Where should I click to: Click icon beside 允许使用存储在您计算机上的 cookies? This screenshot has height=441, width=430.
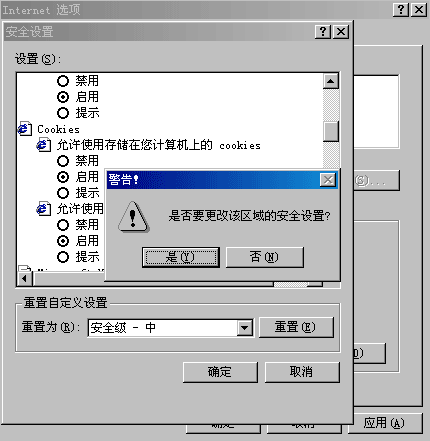[44, 145]
